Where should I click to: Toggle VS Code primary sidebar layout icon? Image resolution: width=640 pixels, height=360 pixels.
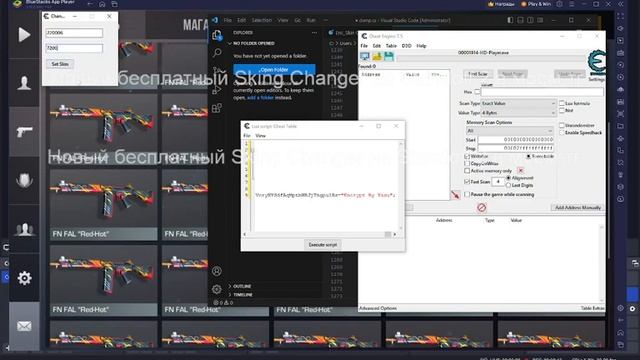[510, 20]
